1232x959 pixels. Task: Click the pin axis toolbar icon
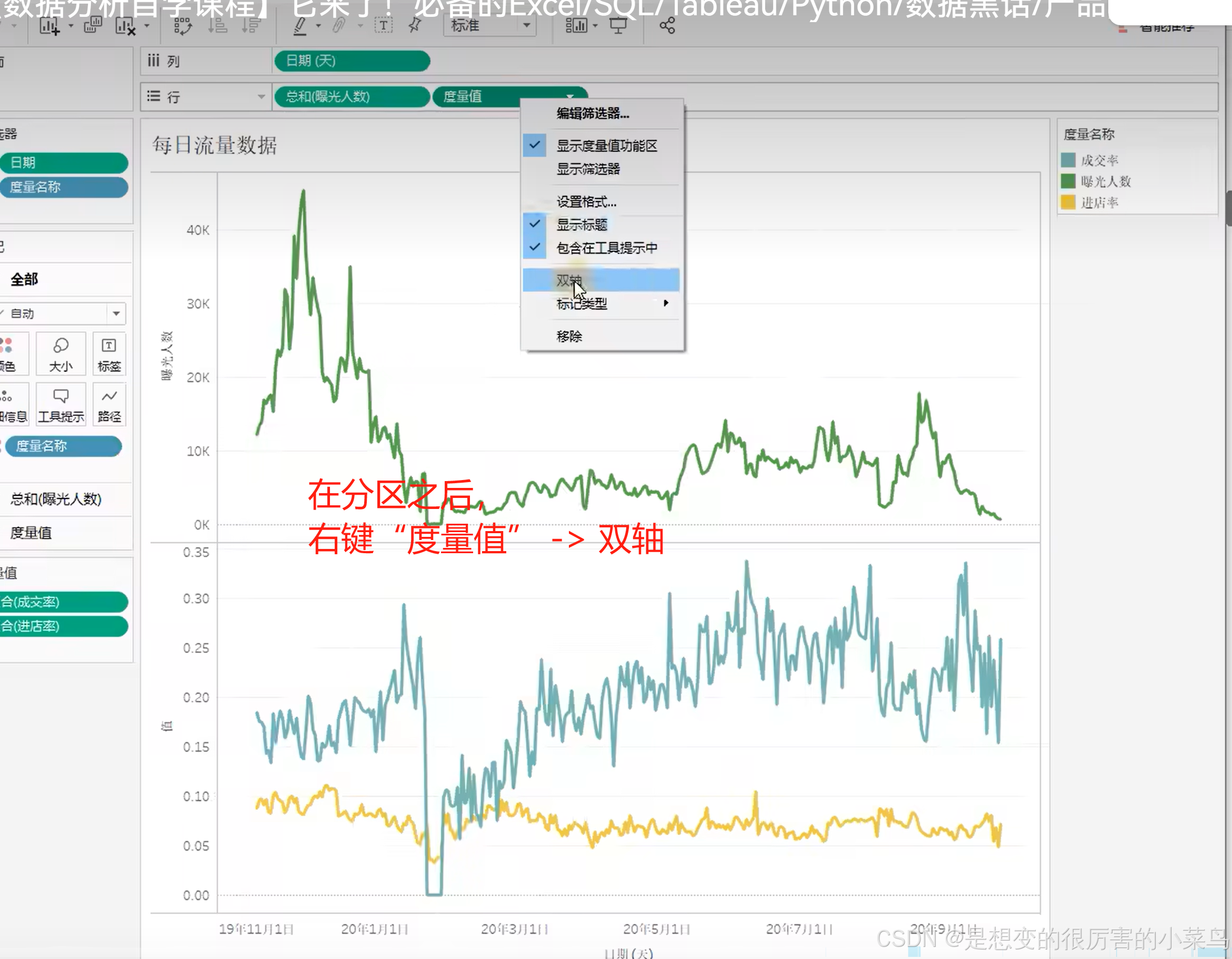tap(415, 25)
